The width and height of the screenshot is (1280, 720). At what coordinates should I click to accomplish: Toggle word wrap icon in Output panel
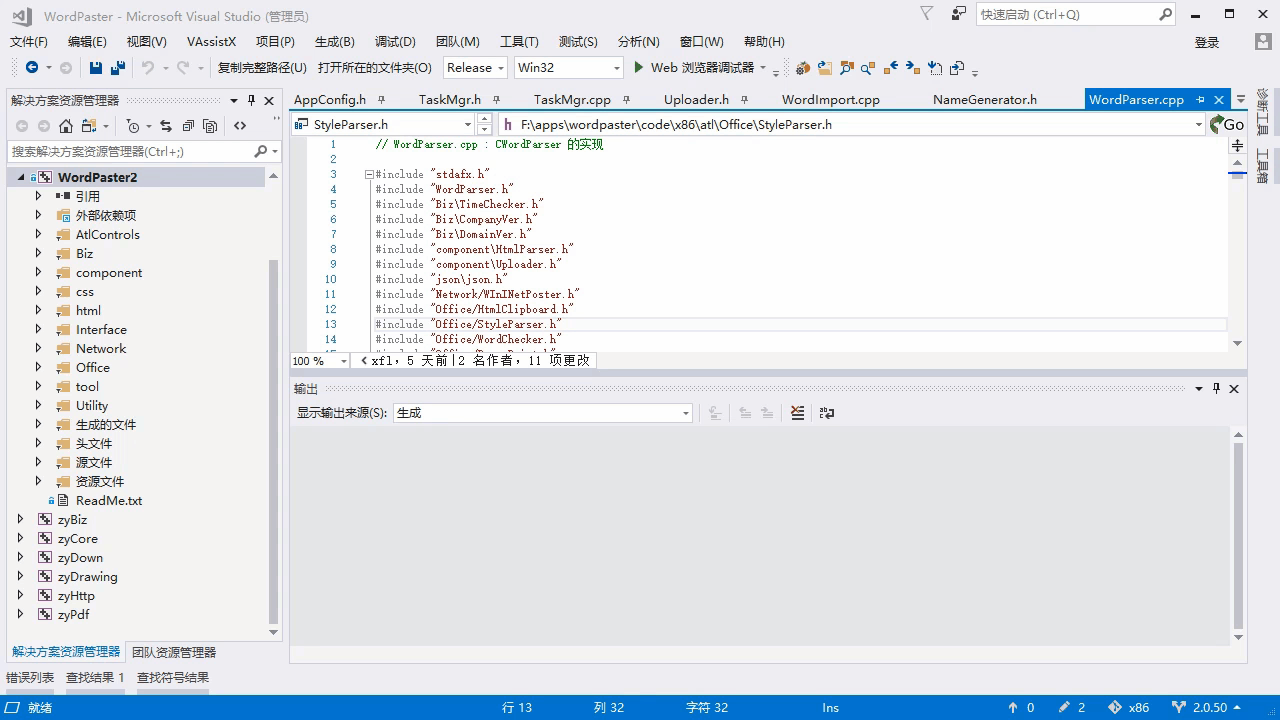point(827,413)
